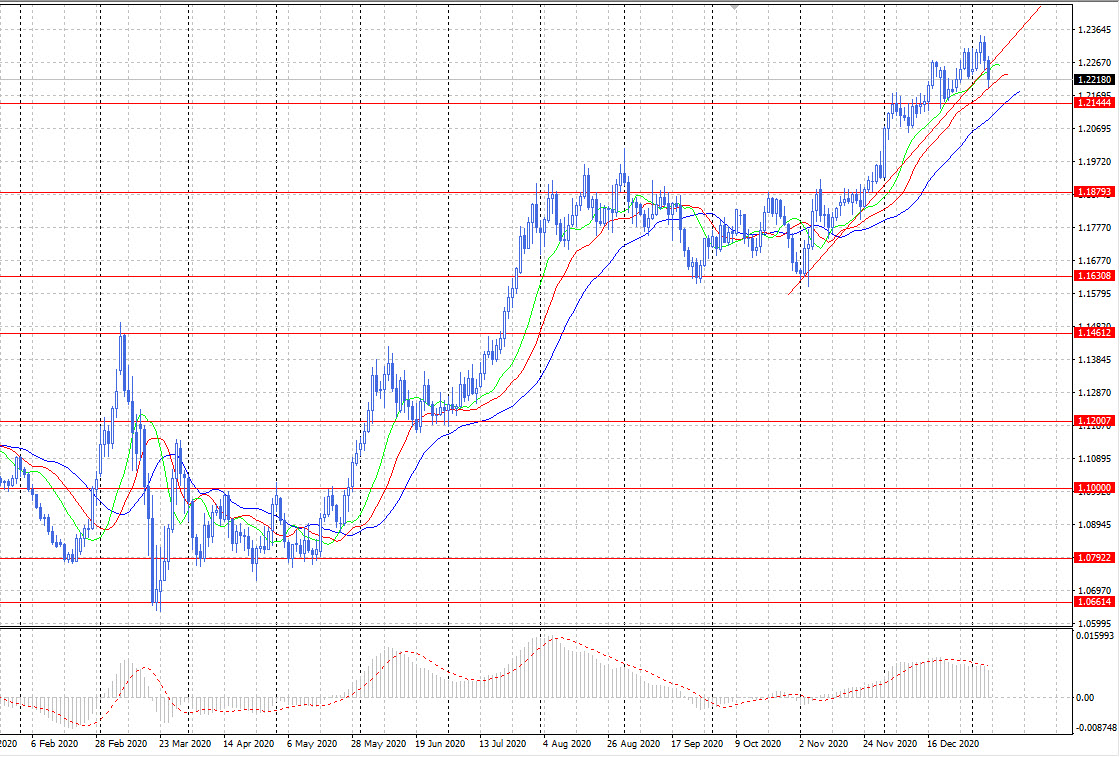Select the red level label 1.12007
The image size is (1120, 757).
coord(1094,421)
